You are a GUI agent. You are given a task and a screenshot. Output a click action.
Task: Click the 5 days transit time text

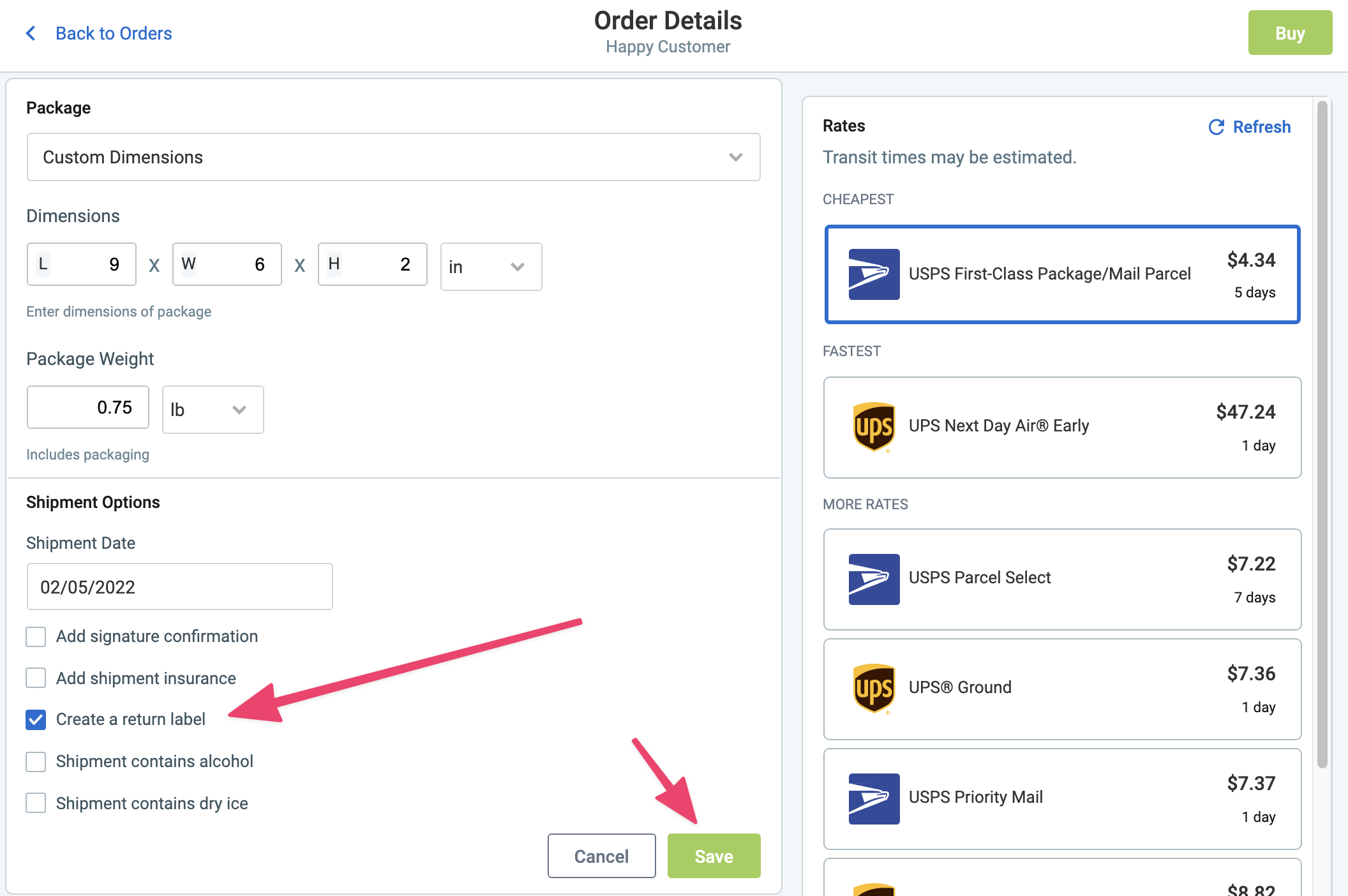click(1255, 292)
